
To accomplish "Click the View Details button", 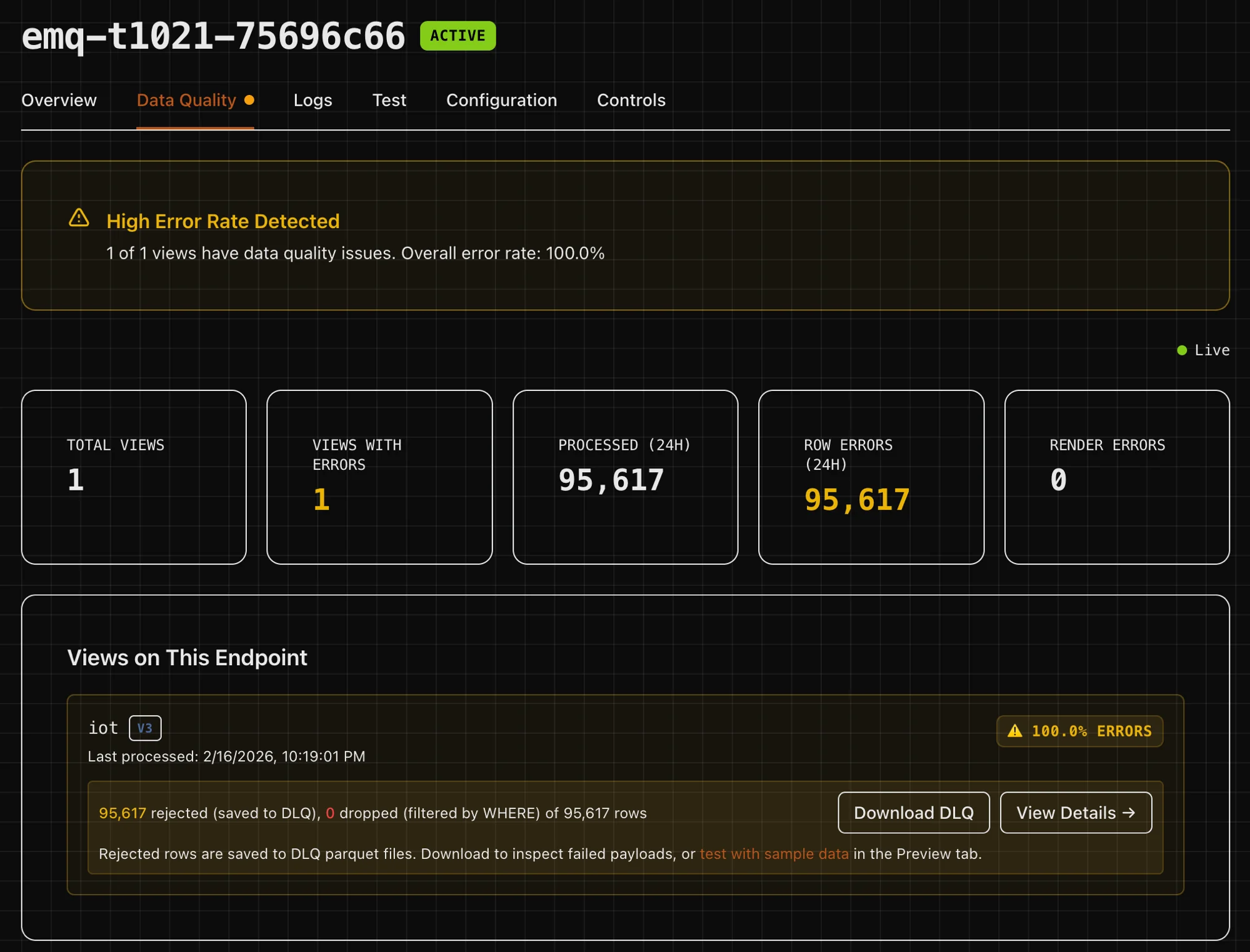I will [x=1076, y=813].
